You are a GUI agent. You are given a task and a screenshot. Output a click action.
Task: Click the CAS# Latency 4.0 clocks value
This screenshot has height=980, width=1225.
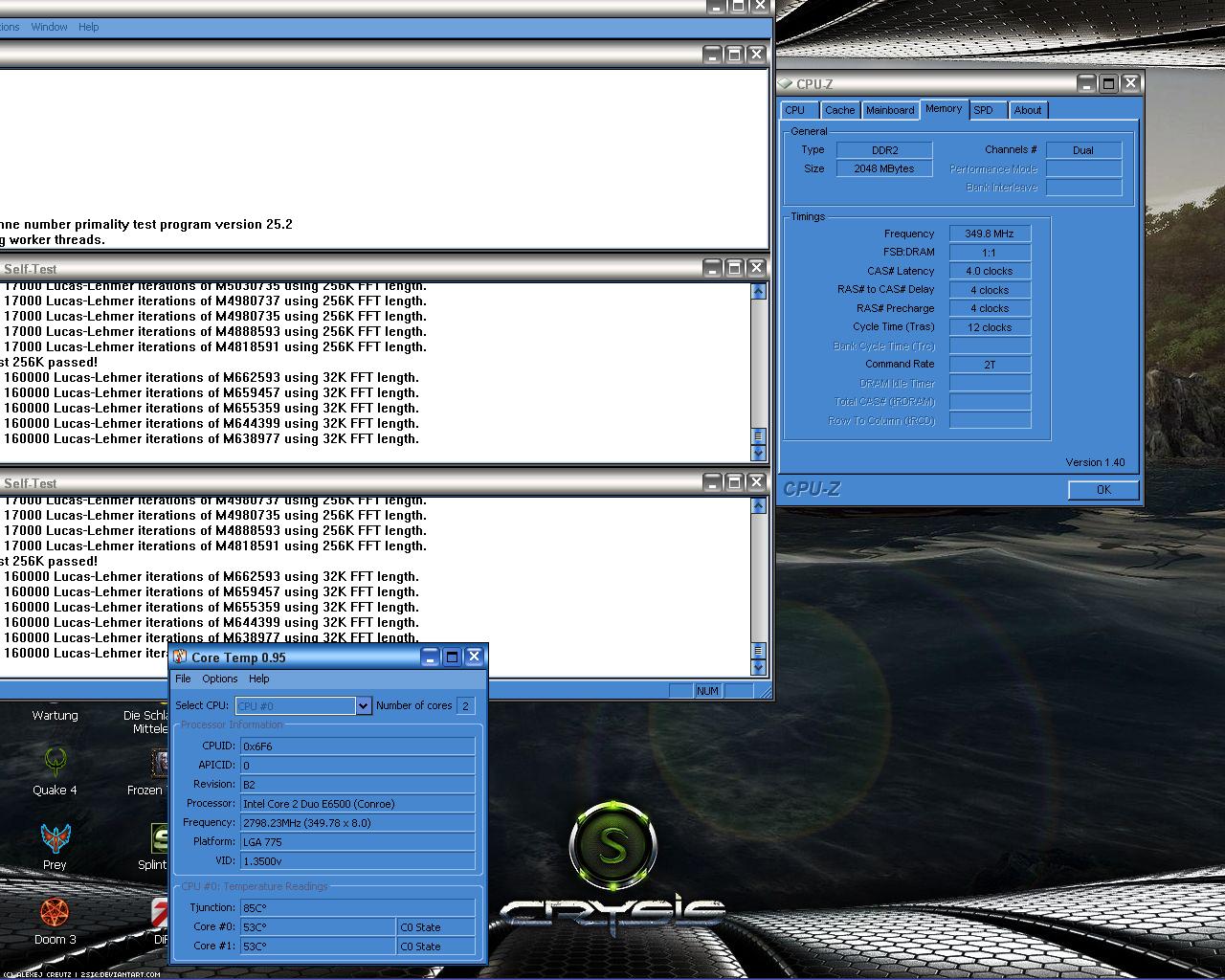990,271
